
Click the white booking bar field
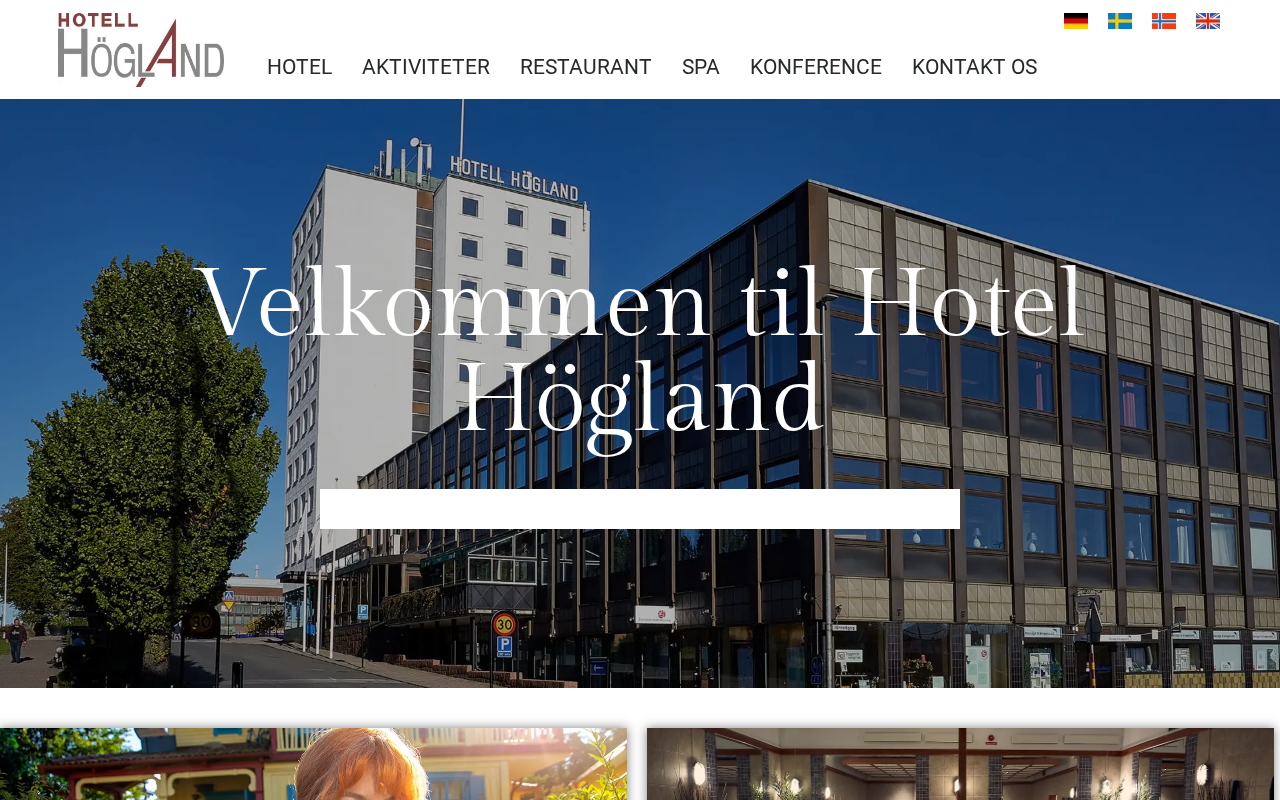[x=640, y=509]
